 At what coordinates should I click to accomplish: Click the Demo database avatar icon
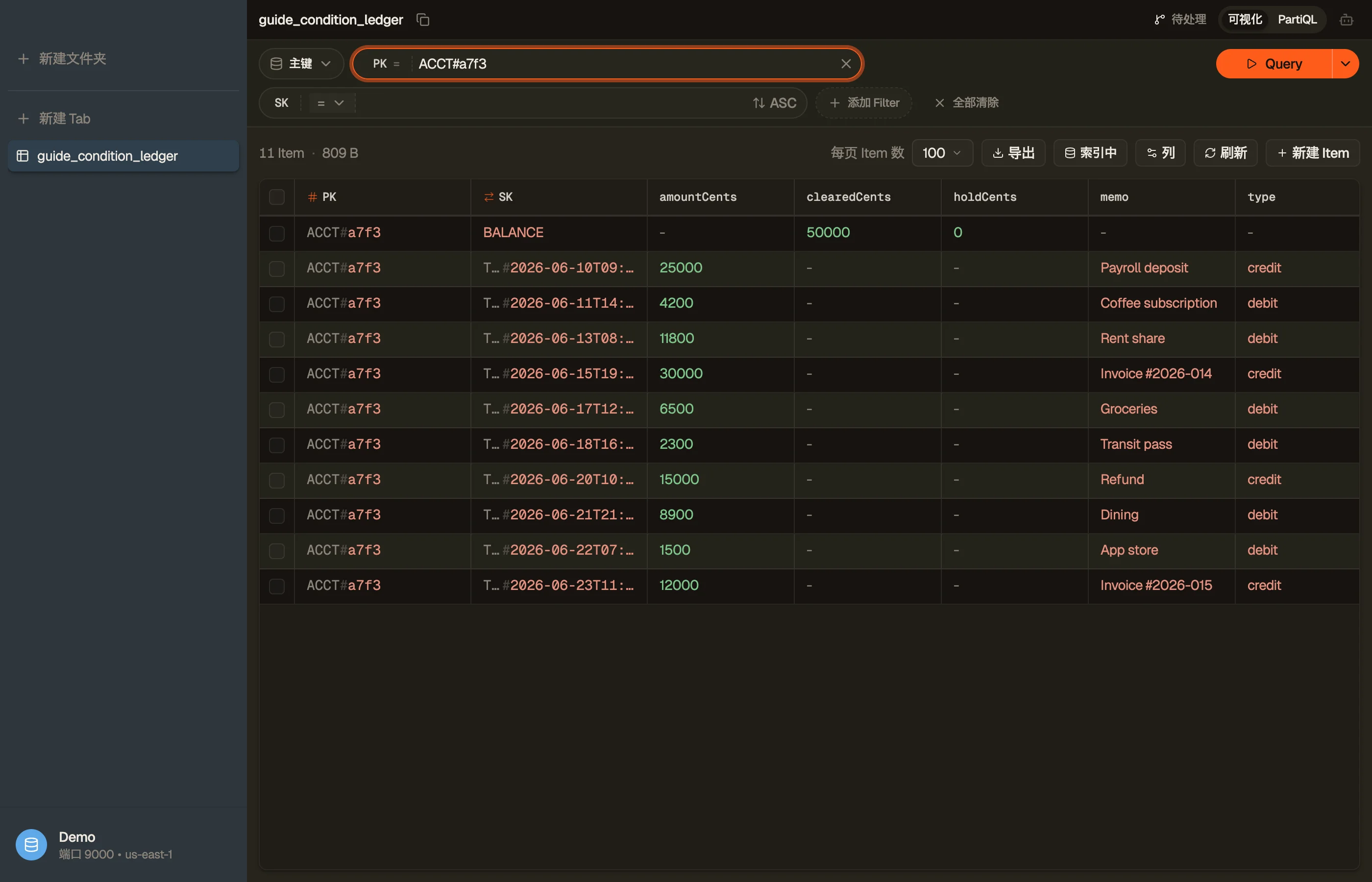[31, 845]
